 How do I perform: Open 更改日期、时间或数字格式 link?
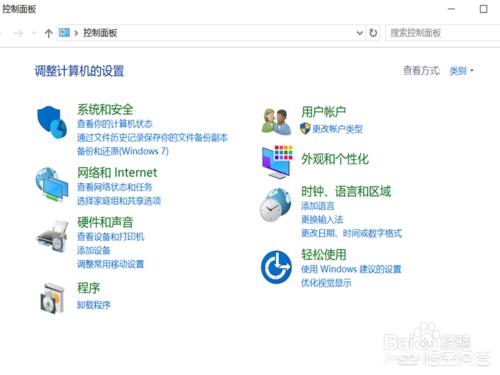pos(351,233)
